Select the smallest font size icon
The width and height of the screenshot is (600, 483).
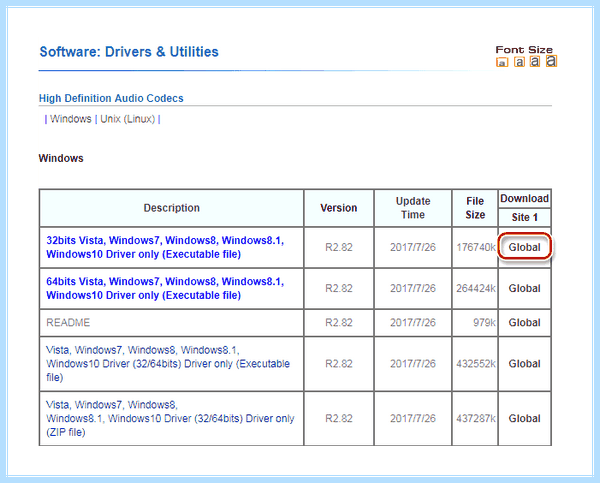click(502, 62)
